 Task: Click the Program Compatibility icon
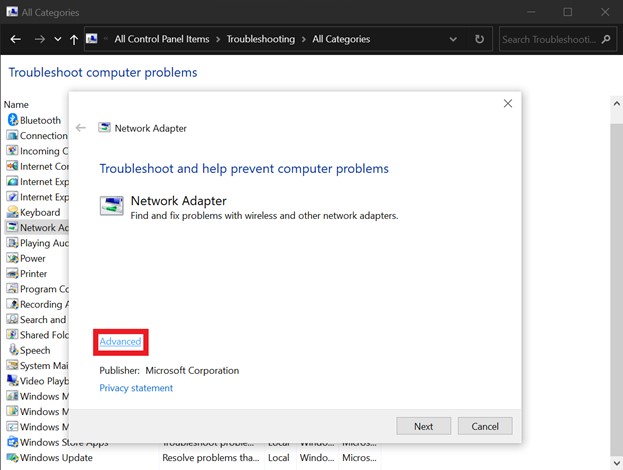pyautogui.click(x=13, y=288)
